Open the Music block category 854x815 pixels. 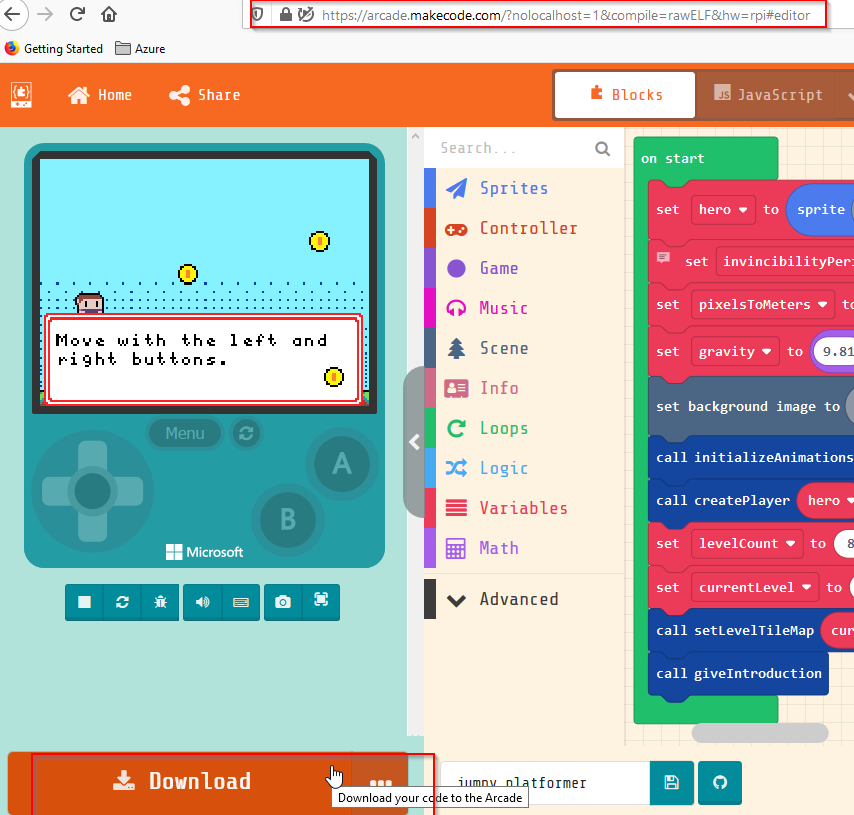[x=524, y=308]
